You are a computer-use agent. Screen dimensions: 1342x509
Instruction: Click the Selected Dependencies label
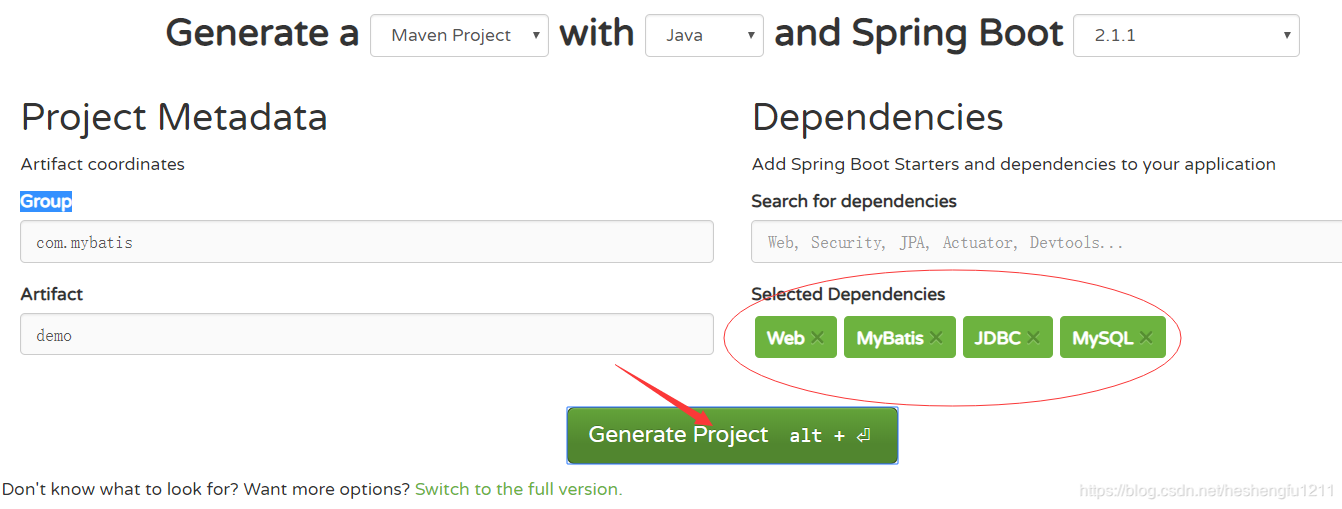(848, 294)
